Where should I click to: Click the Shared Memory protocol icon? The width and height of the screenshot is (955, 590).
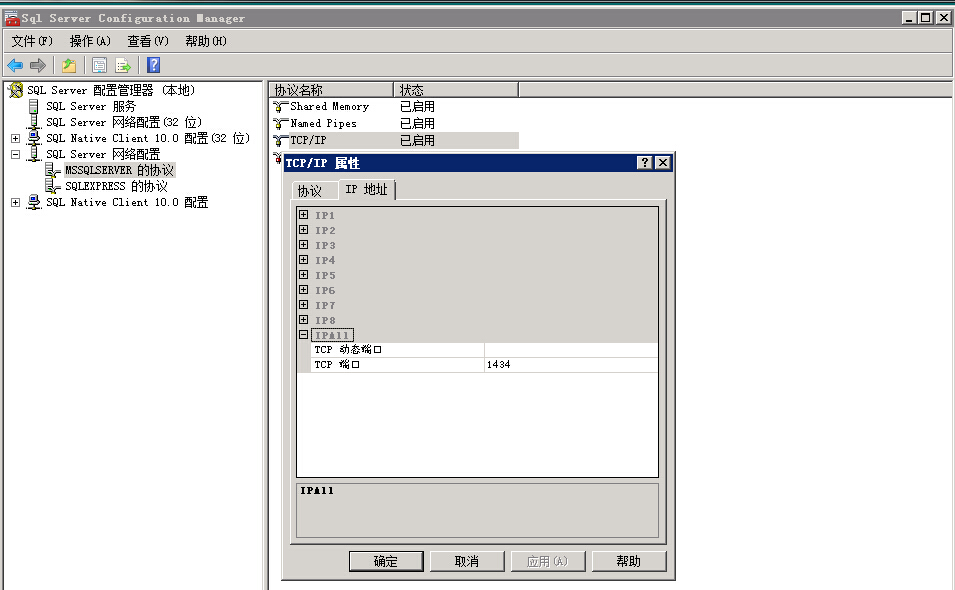point(280,107)
